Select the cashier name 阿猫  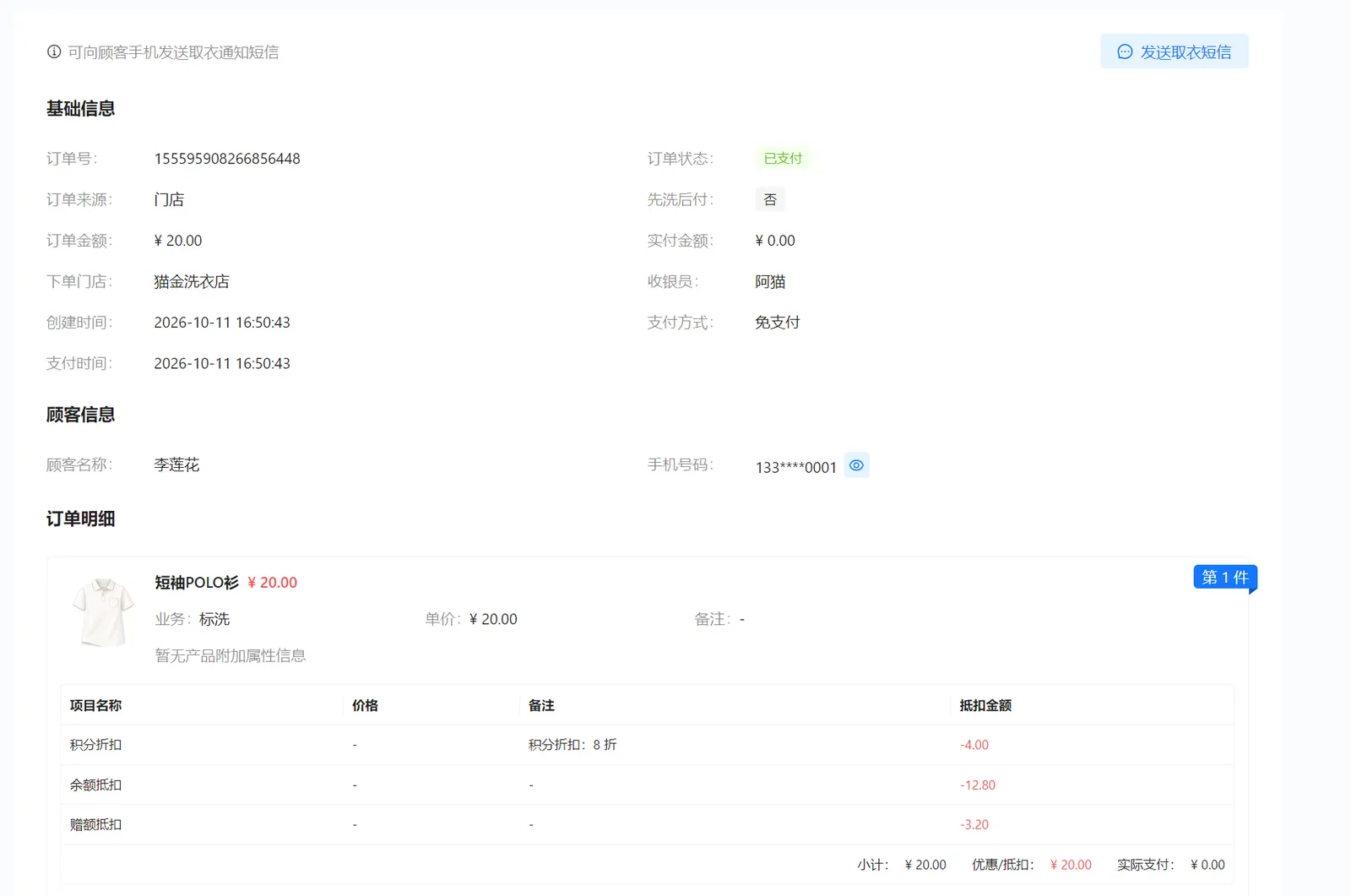pos(770,281)
